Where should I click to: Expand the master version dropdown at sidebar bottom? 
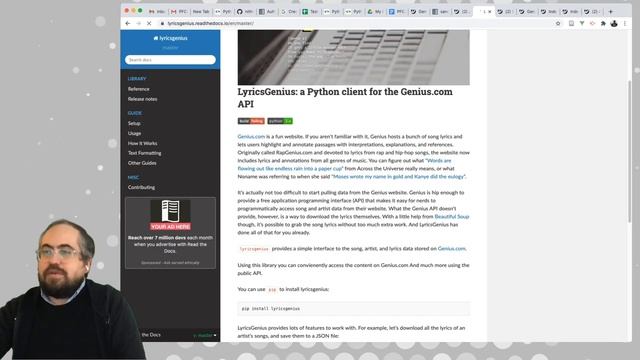click(205, 335)
